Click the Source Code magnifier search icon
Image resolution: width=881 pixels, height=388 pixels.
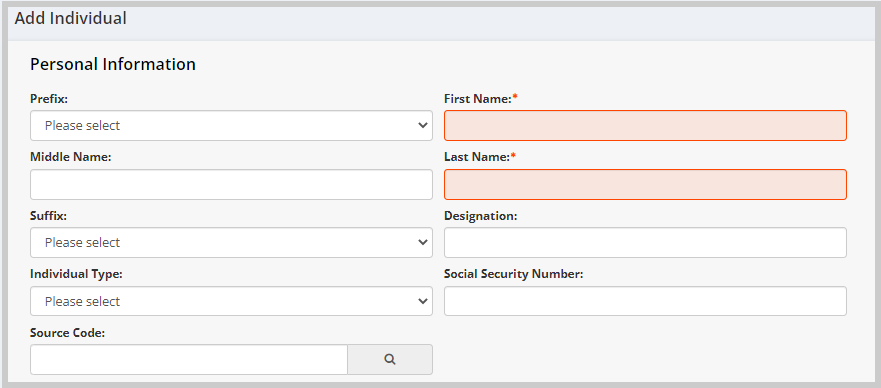[390, 359]
